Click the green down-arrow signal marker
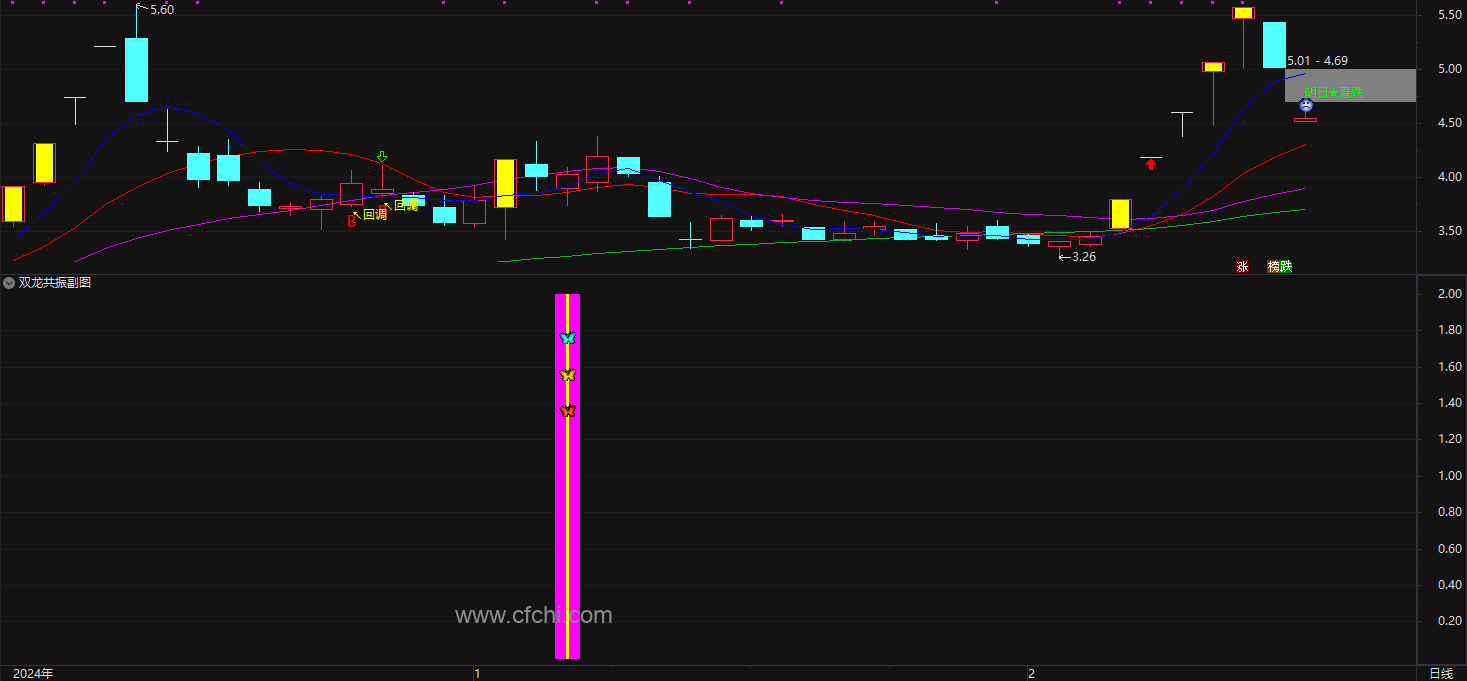The height and width of the screenshot is (681, 1467). pos(382,157)
